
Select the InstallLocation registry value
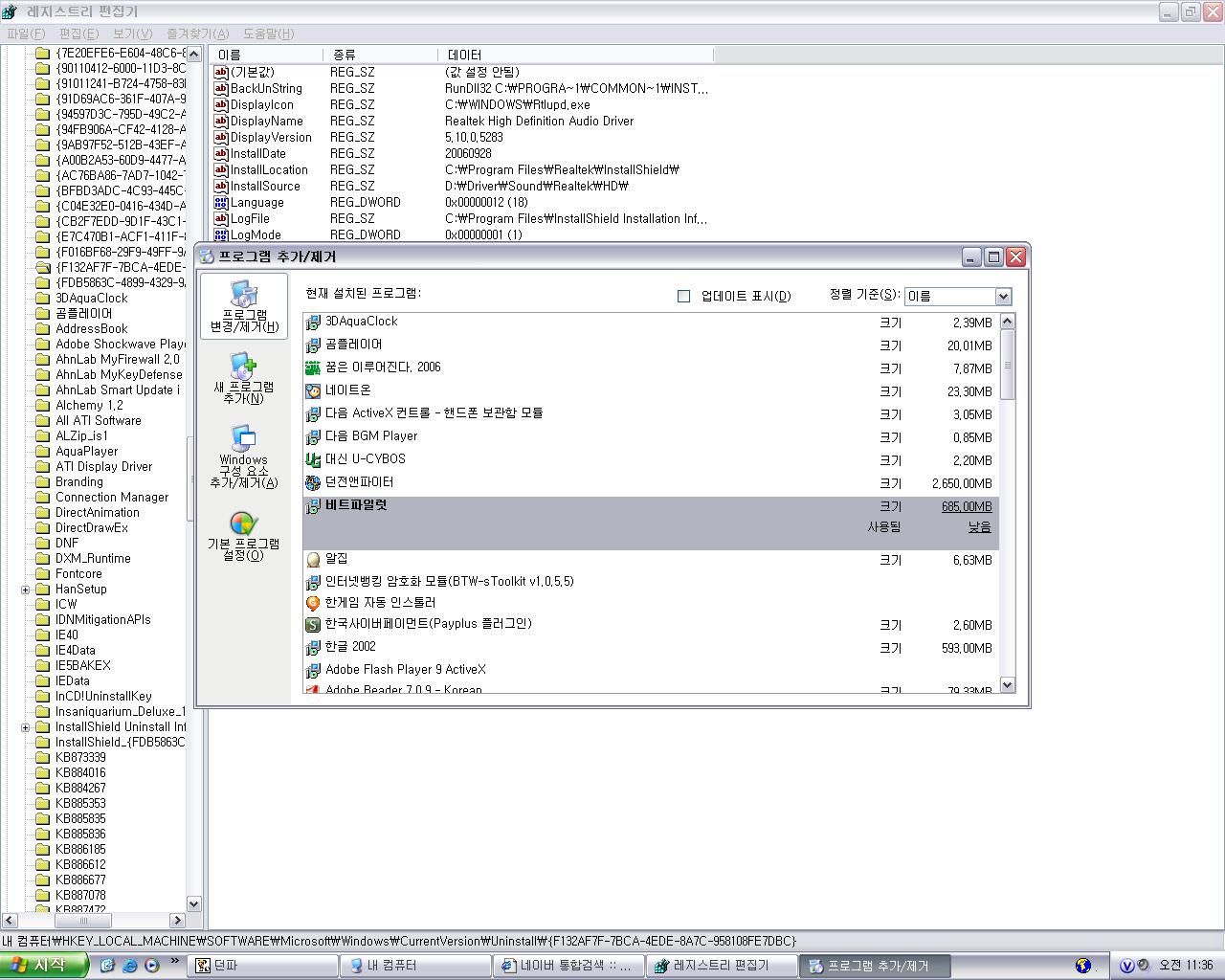(269, 169)
